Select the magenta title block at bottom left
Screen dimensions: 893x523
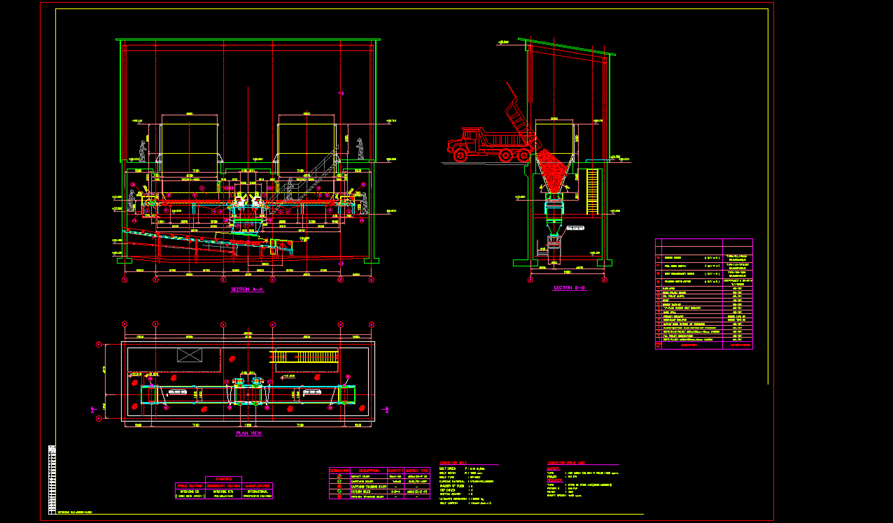tap(221, 487)
